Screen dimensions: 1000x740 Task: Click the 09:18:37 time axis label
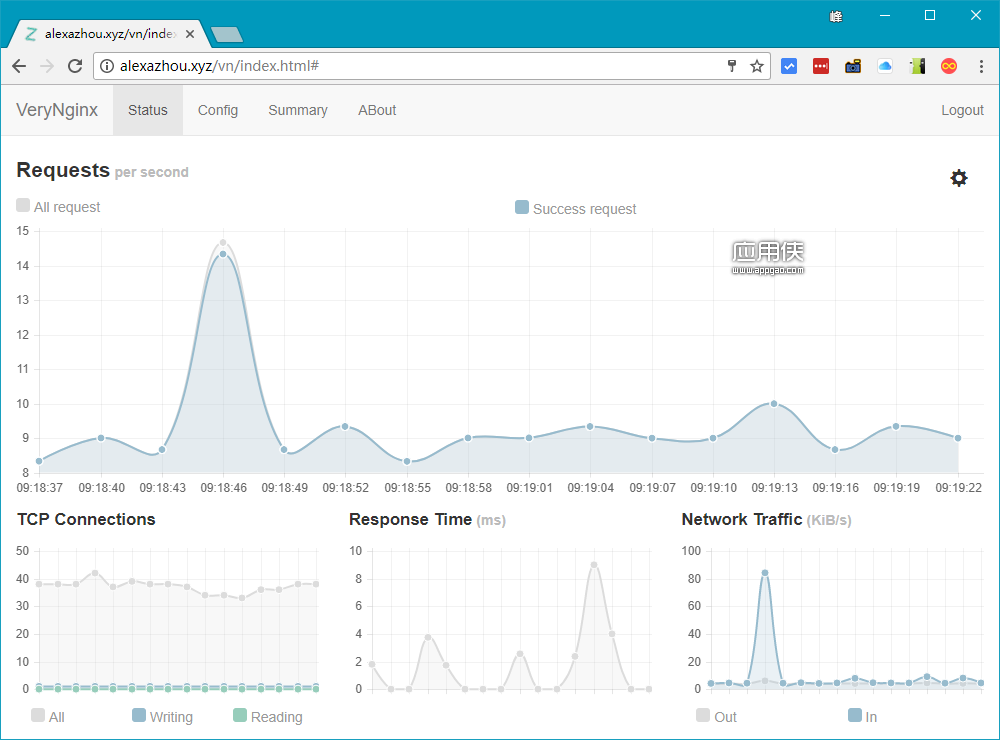[x=40, y=487]
